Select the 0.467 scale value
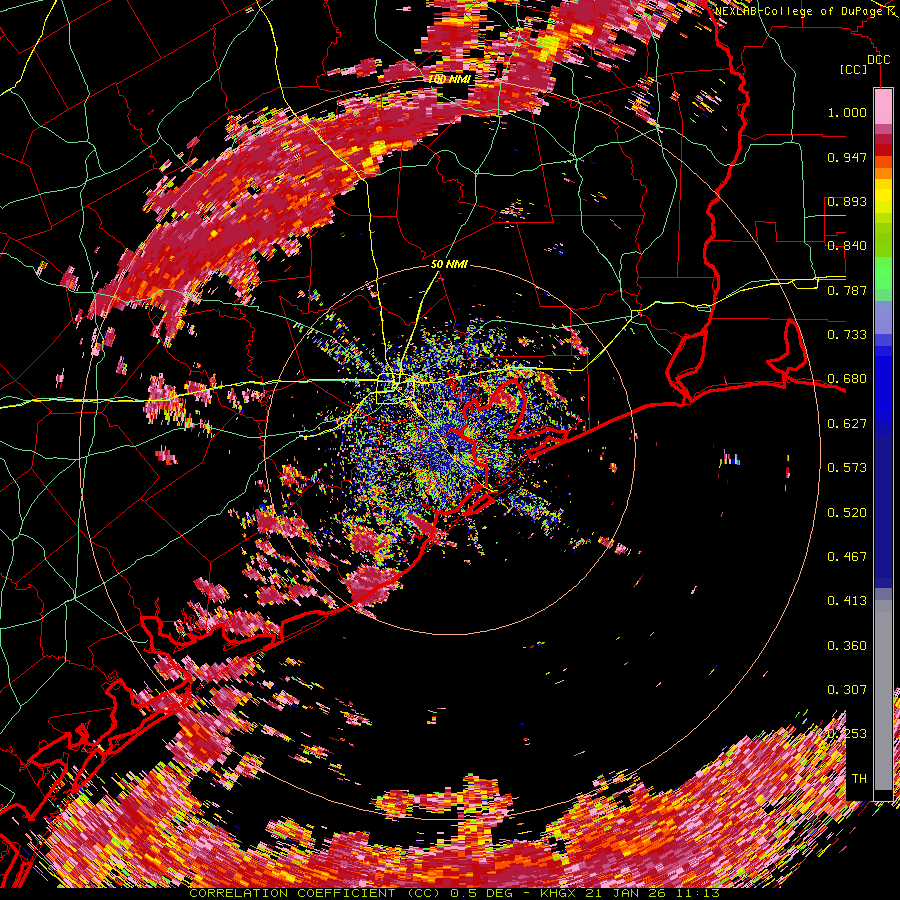This screenshot has width=900, height=900. pos(847,557)
